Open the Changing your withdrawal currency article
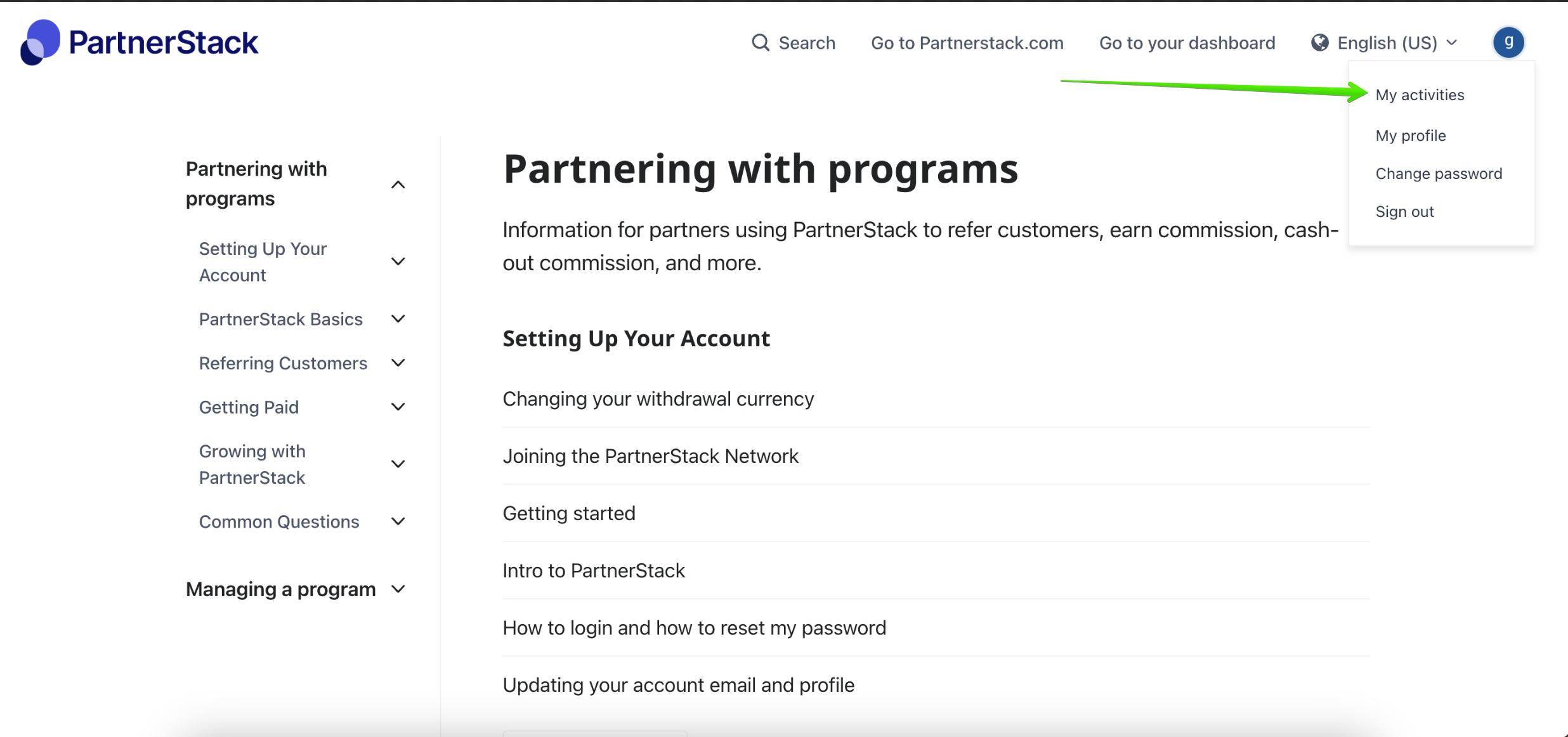 click(658, 398)
